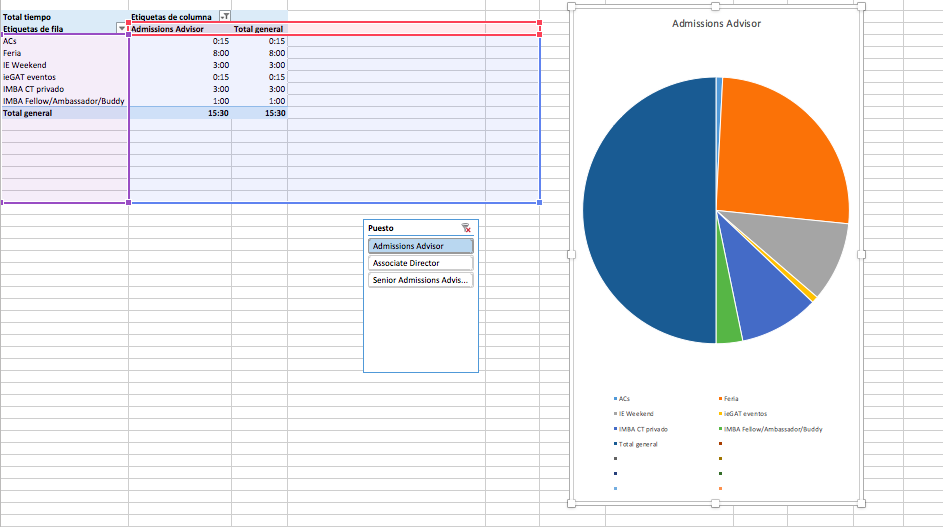Image resolution: width=943 pixels, height=527 pixels.
Task: Click the Total general legend entry
Action: pyautogui.click(x=636, y=445)
